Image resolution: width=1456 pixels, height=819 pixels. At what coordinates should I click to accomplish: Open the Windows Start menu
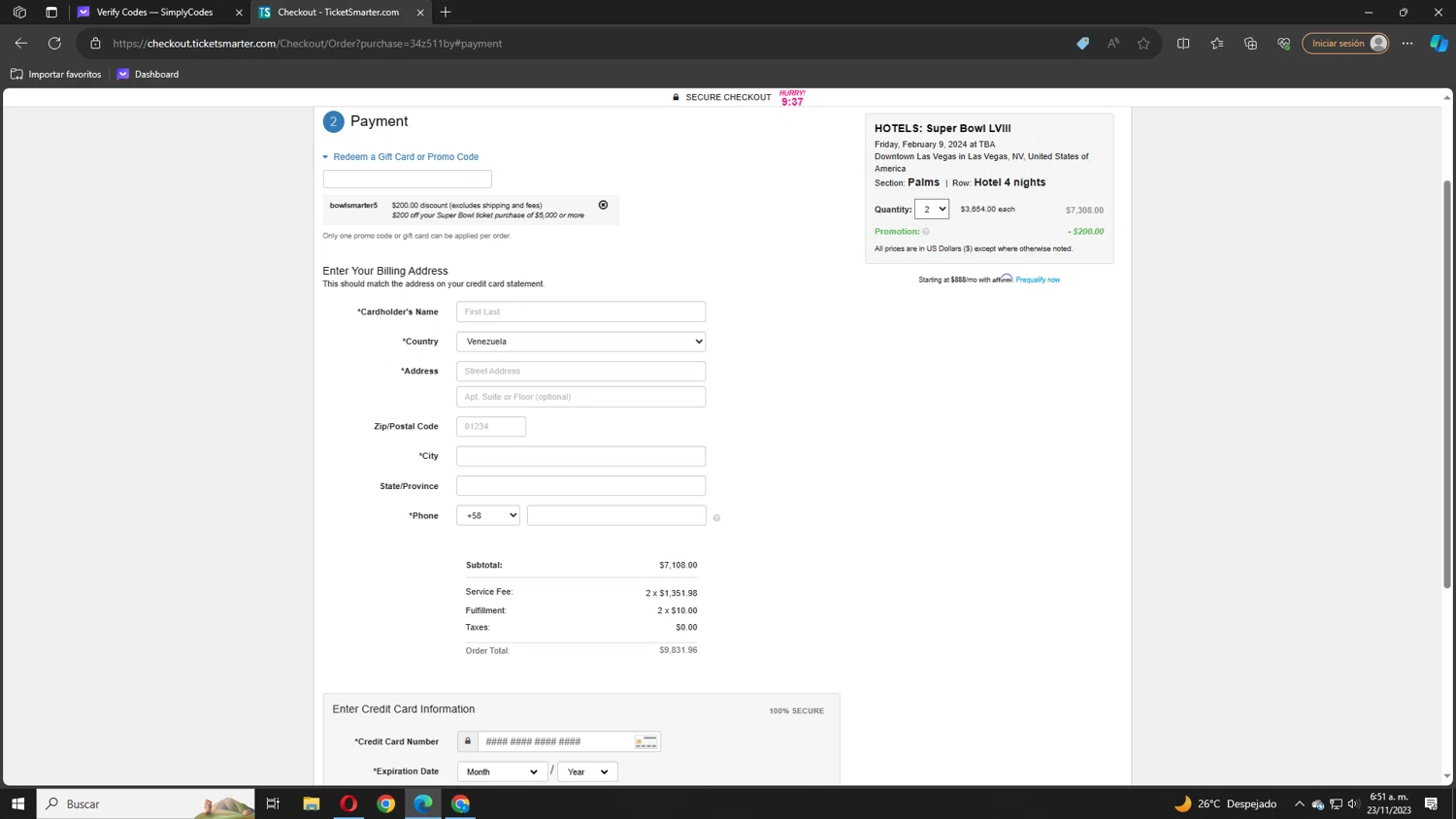(17, 803)
